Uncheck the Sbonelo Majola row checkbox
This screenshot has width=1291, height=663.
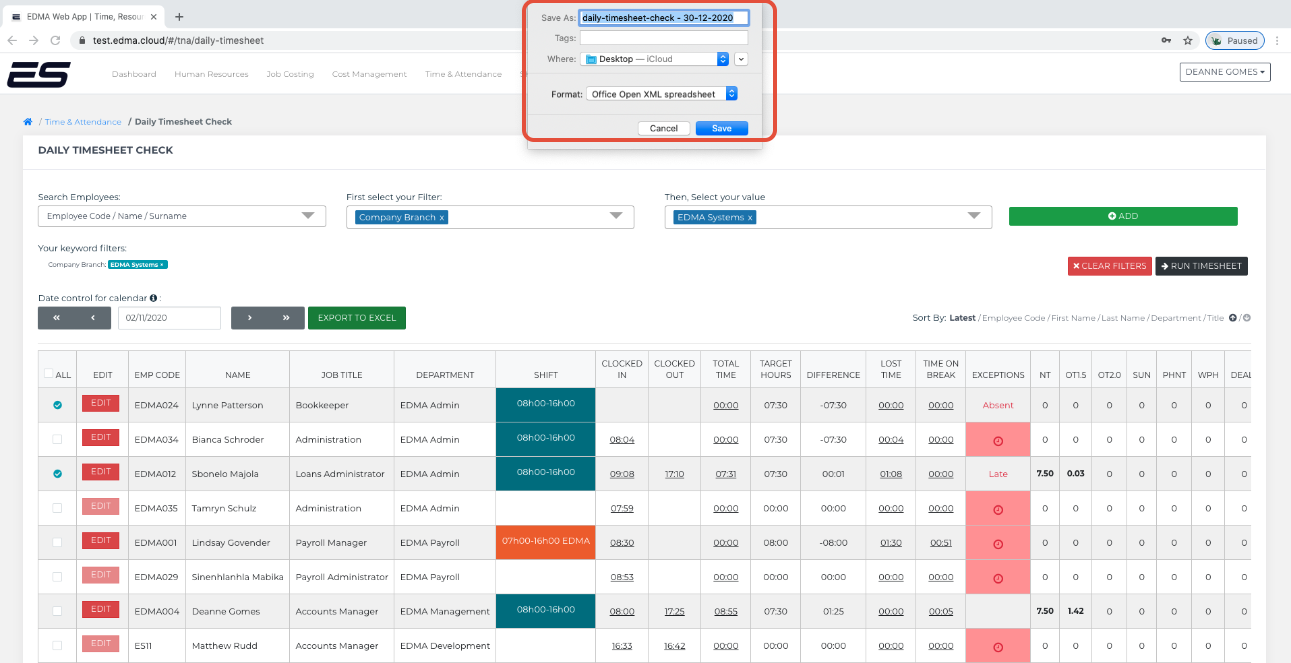tap(57, 474)
